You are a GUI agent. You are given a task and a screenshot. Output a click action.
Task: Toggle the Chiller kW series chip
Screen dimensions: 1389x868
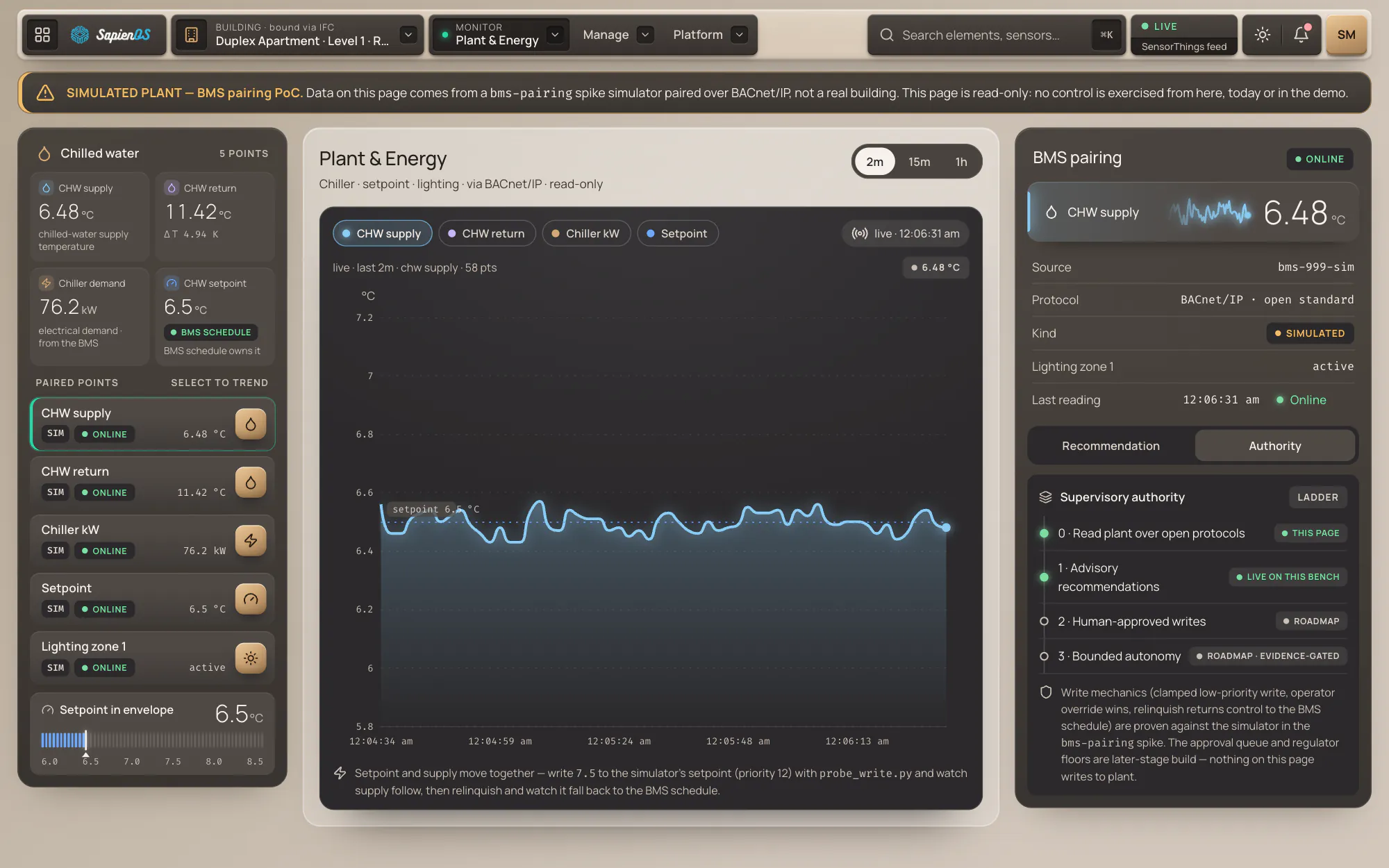click(586, 233)
